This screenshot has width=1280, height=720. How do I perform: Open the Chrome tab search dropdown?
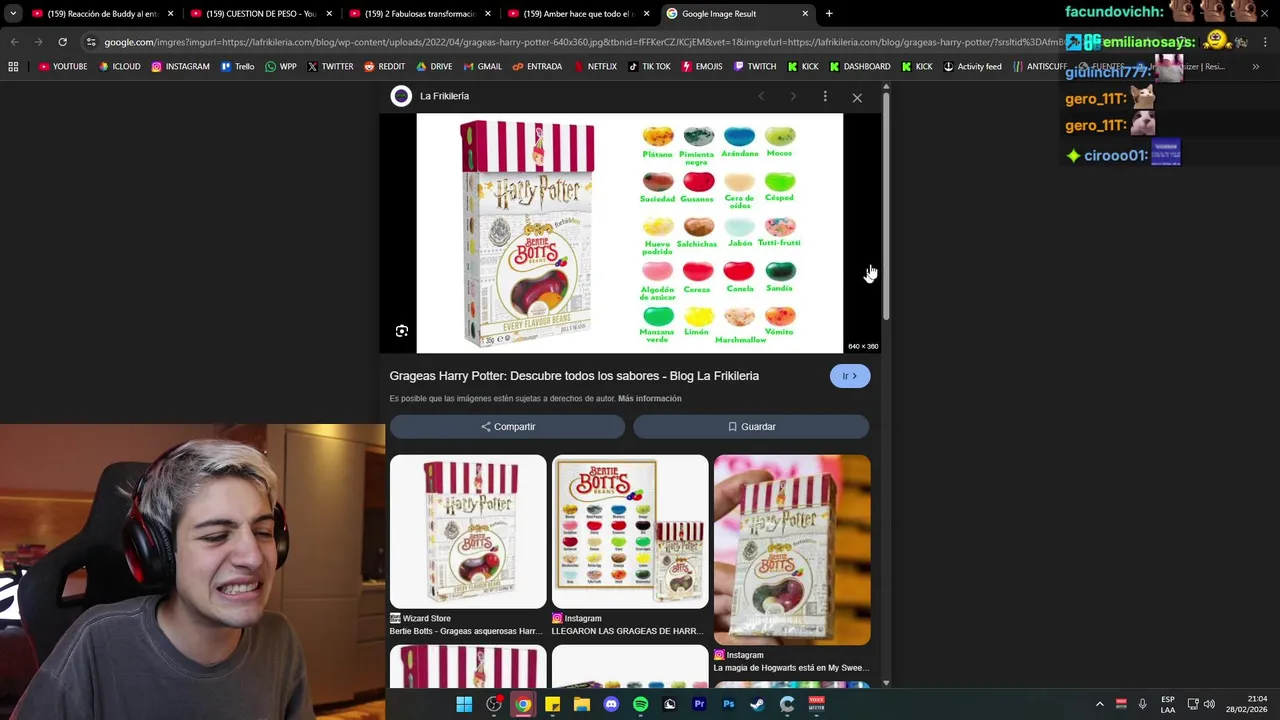point(13,14)
